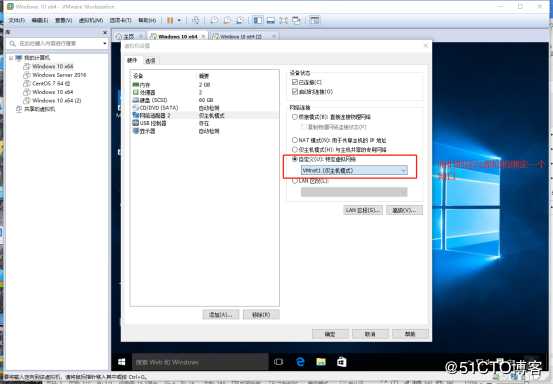The height and width of the screenshot is (385, 553).
Task: Open File Explorer from guest taskbar
Action: (x=321, y=362)
